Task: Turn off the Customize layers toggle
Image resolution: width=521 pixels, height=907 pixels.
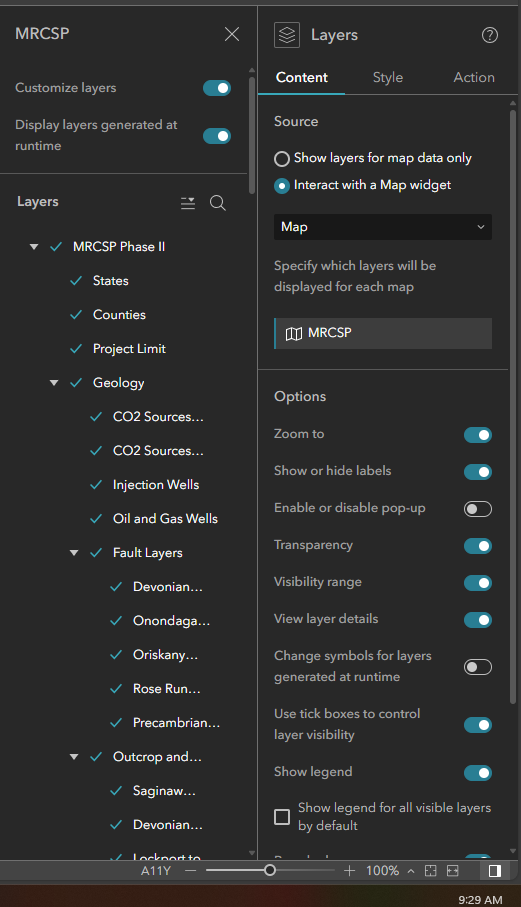Action: pos(217,88)
